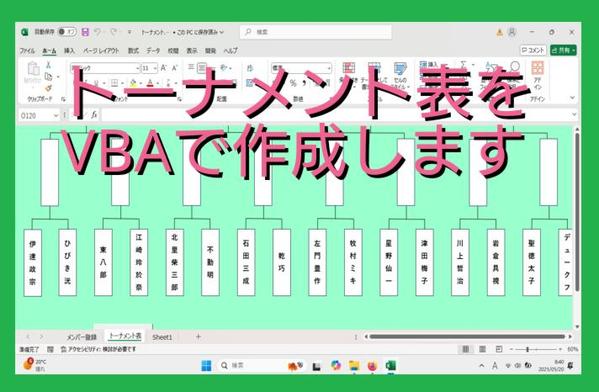Click the Save floppy disk icon
The width and height of the screenshot is (599, 392).
tap(85, 32)
